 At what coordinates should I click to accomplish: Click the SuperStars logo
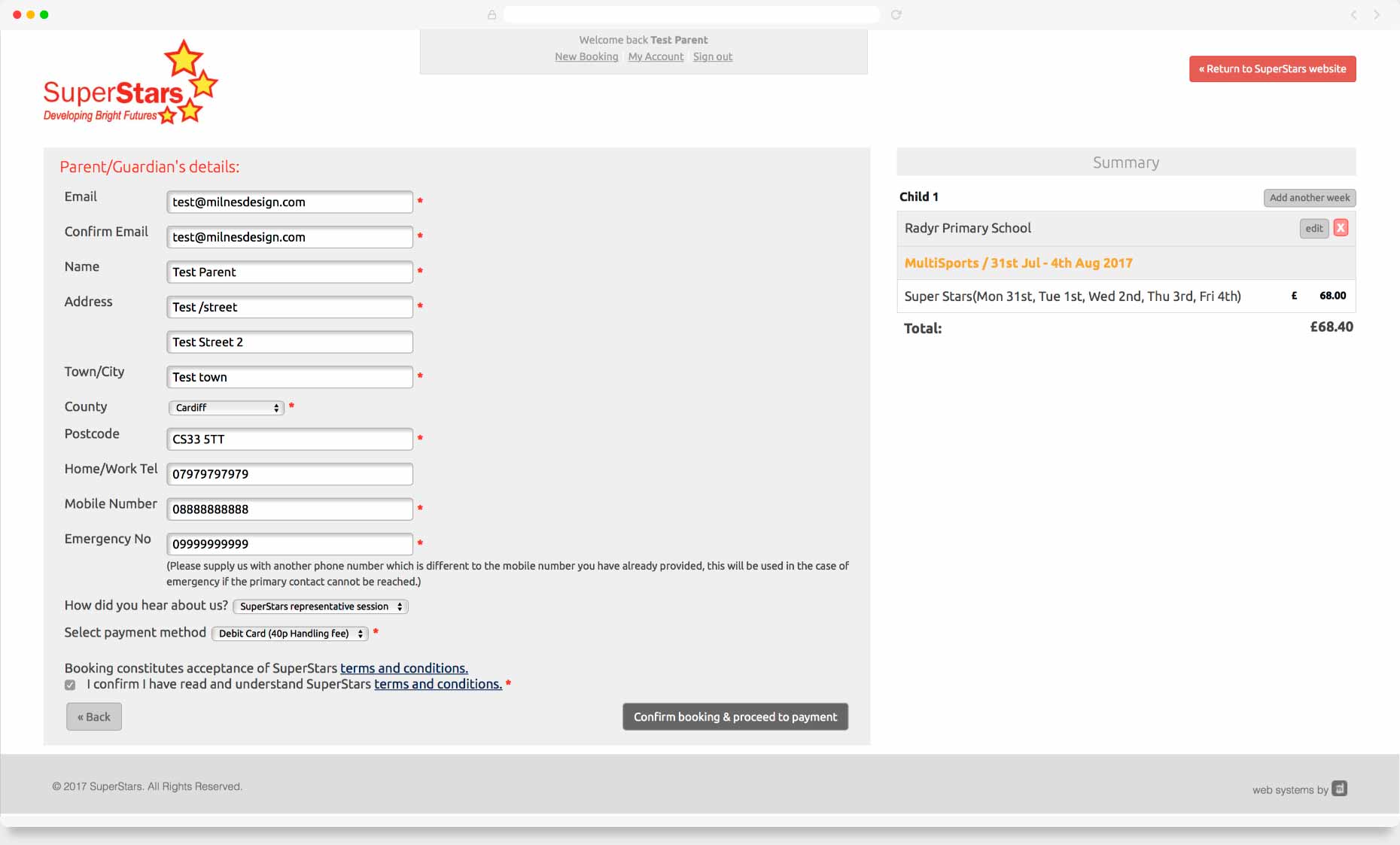pos(130,82)
